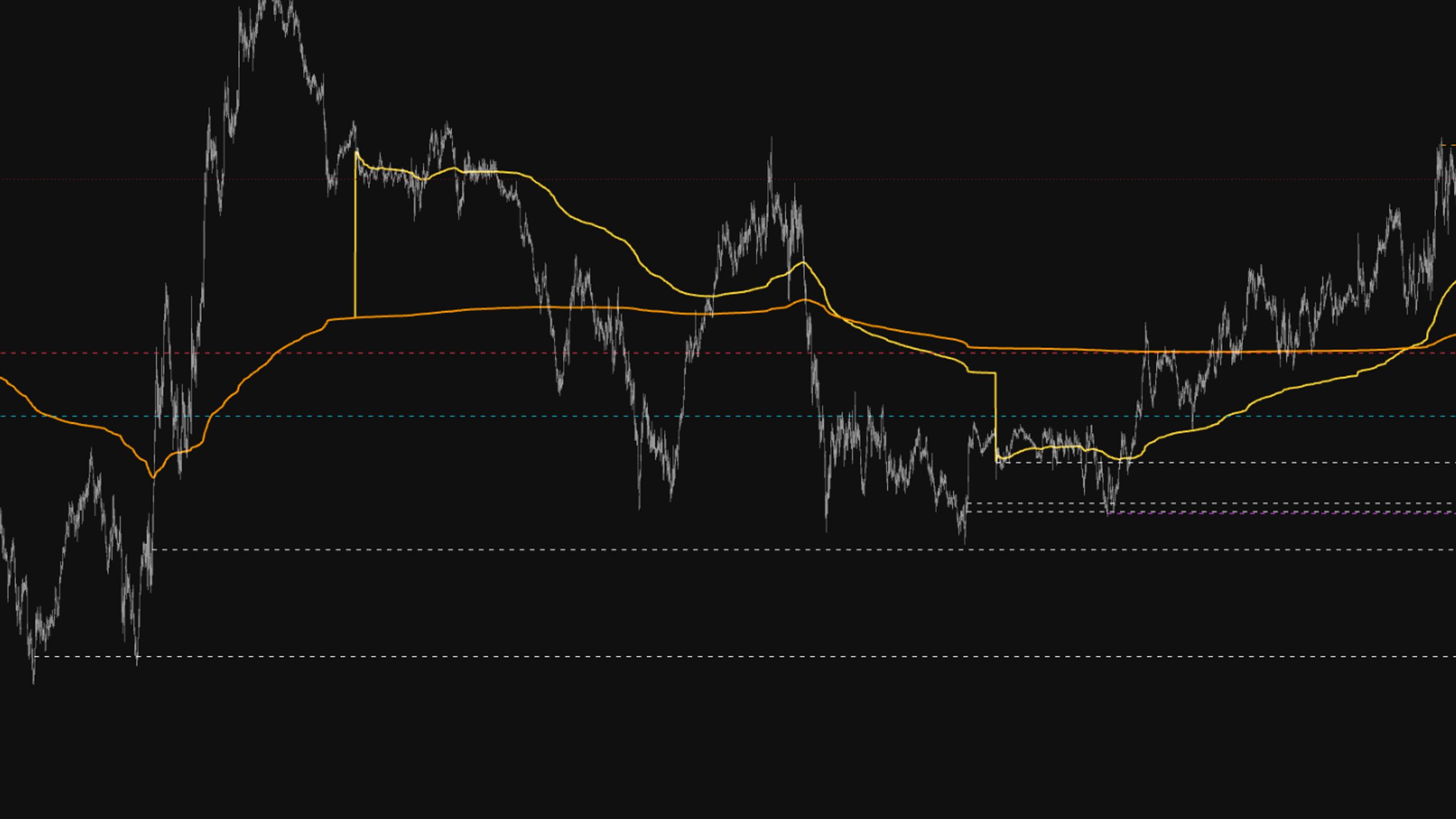Click the vertical yellow segment of the yellow line

(x=355, y=234)
